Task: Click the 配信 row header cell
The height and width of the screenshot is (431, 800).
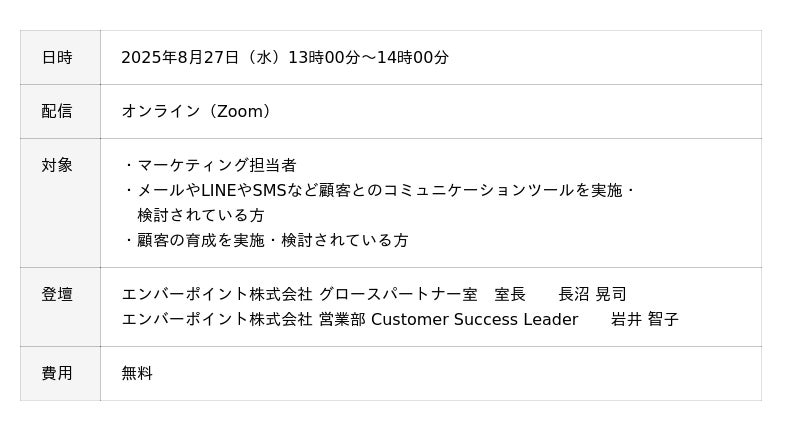Action: (x=57, y=111)
